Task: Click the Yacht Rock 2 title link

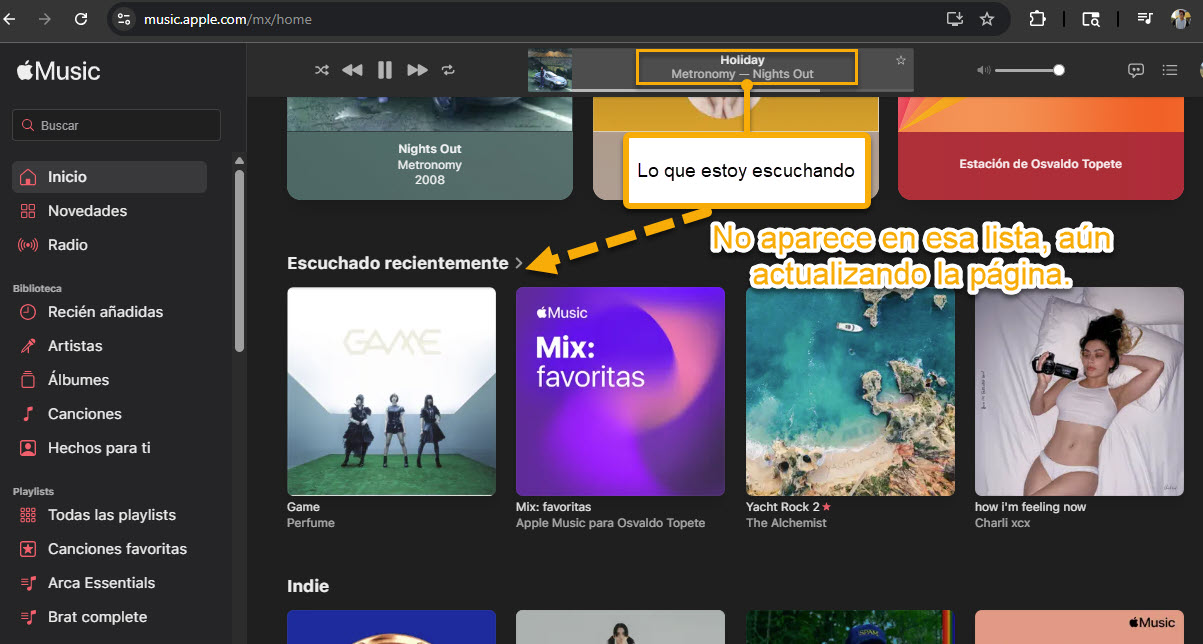Action: click(x=783, y=507)
